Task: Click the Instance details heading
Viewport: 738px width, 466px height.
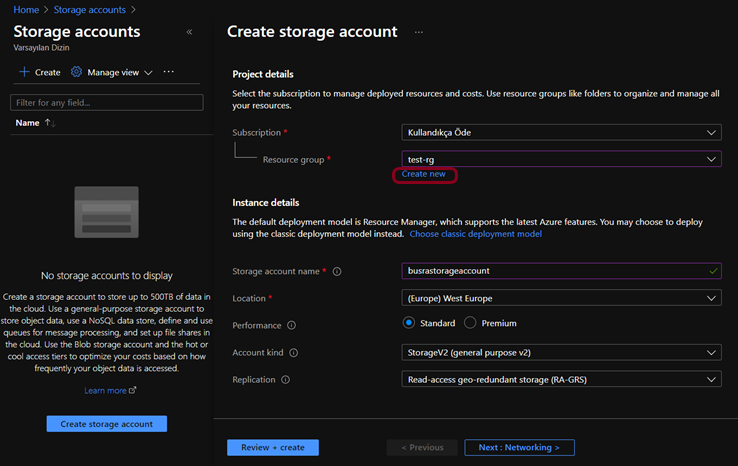Action: (x=265, y=202)
